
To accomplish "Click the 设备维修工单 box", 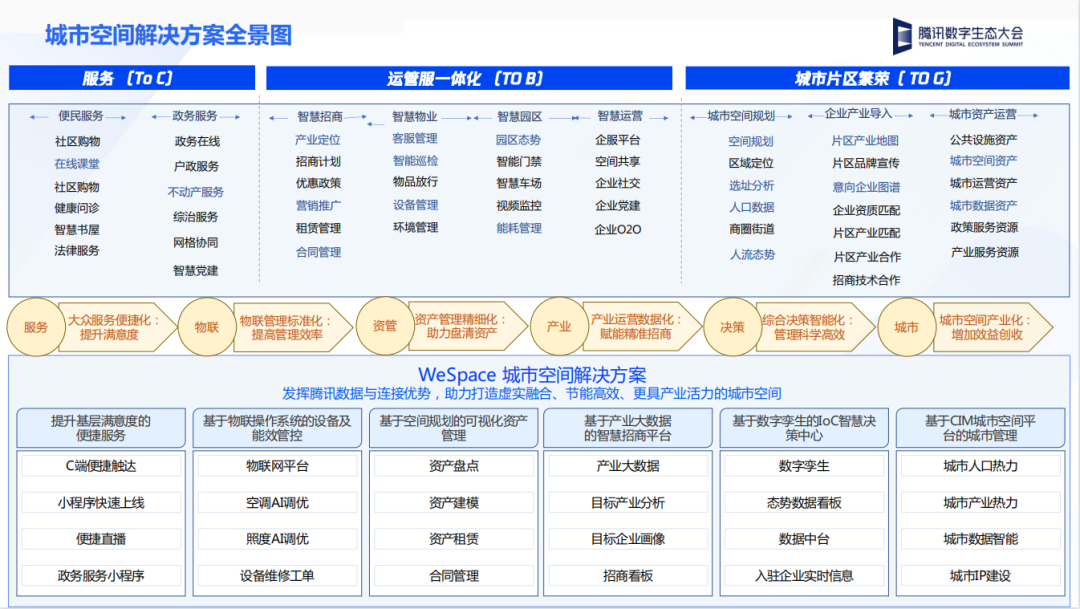I will pos(277,575).
